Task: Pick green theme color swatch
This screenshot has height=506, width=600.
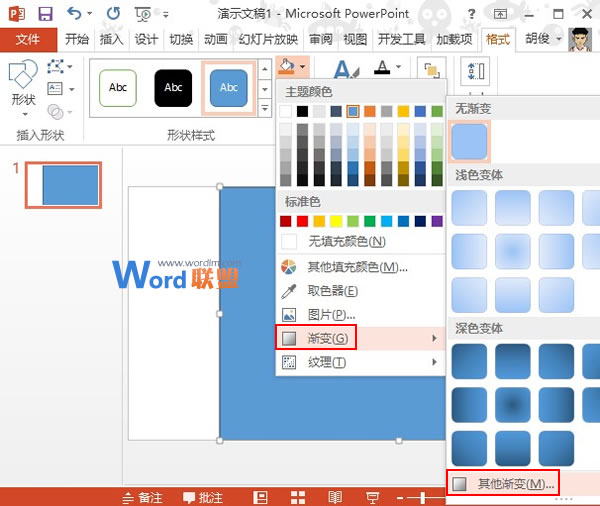Action: (437, 111)
